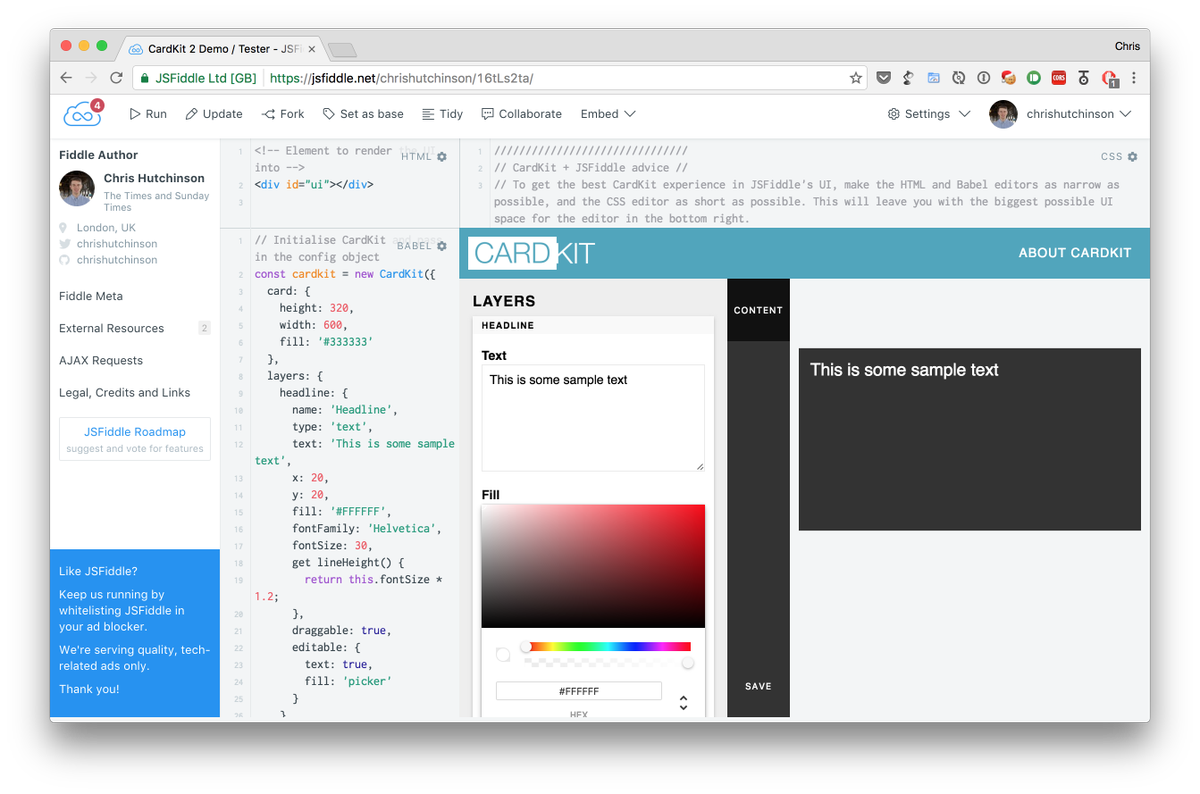Screen dimensions: 1200x794
Task: Click the rainbow hue slider
Action: [x=607, y=647]
